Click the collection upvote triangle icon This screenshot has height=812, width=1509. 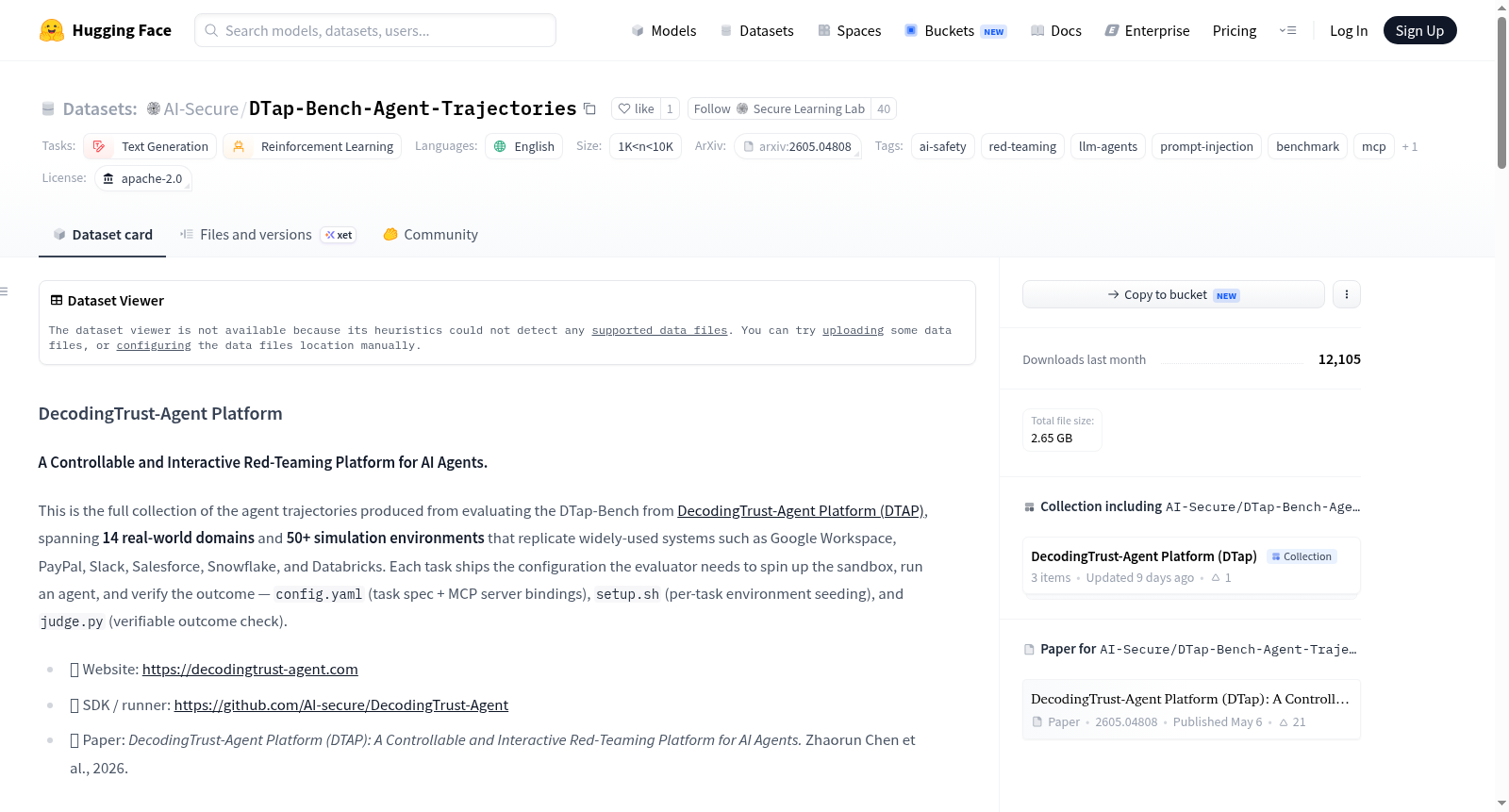click(1216, 577)
